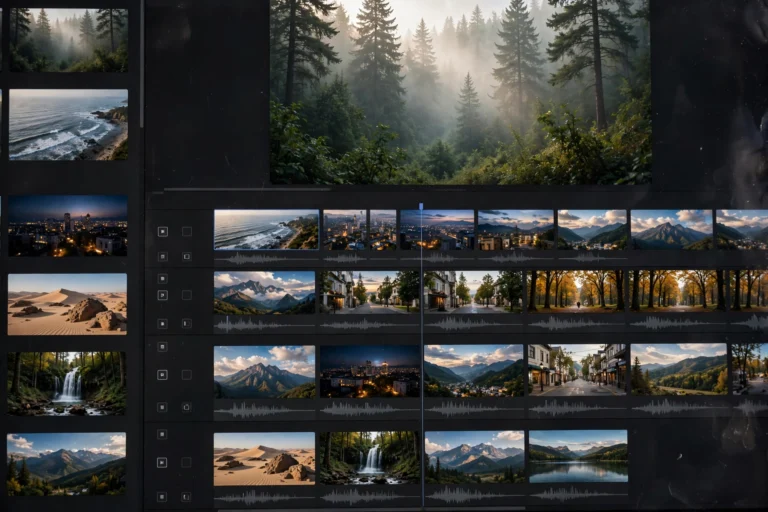
Task: Tick the empty checkbox on second track
Action: tap(187, 295)
